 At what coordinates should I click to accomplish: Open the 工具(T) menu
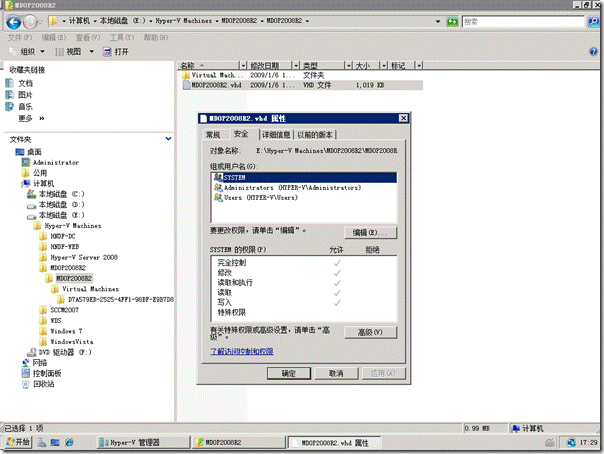click(122, 38)
